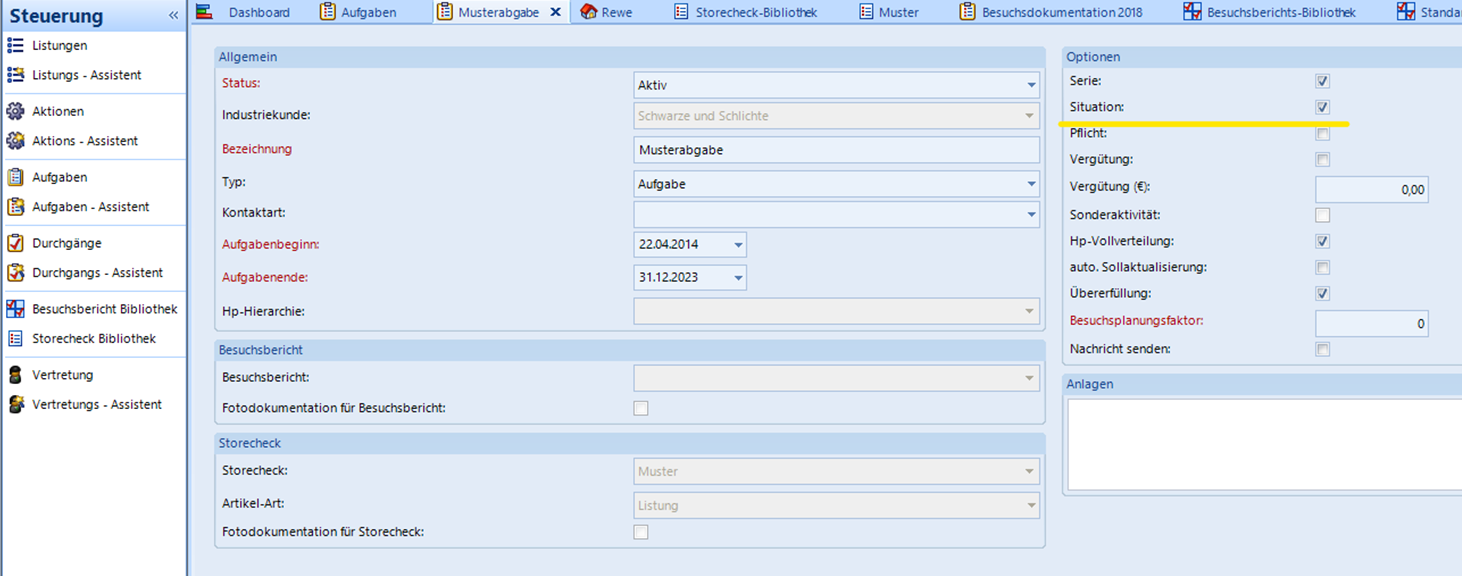Select the Besuchsbericht Bibliothek icon
Viewport: 1462px width, 576px height.
pos(15,310)
